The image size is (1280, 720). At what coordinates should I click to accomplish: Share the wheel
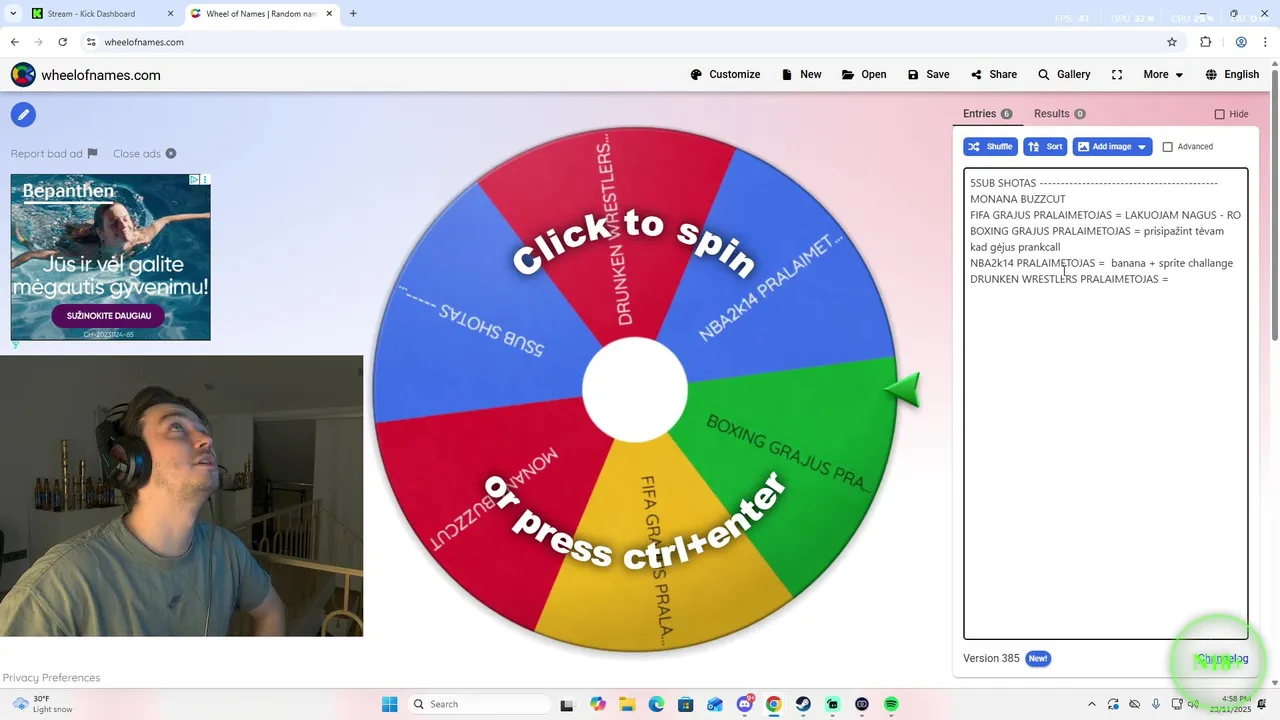point(994,75)
